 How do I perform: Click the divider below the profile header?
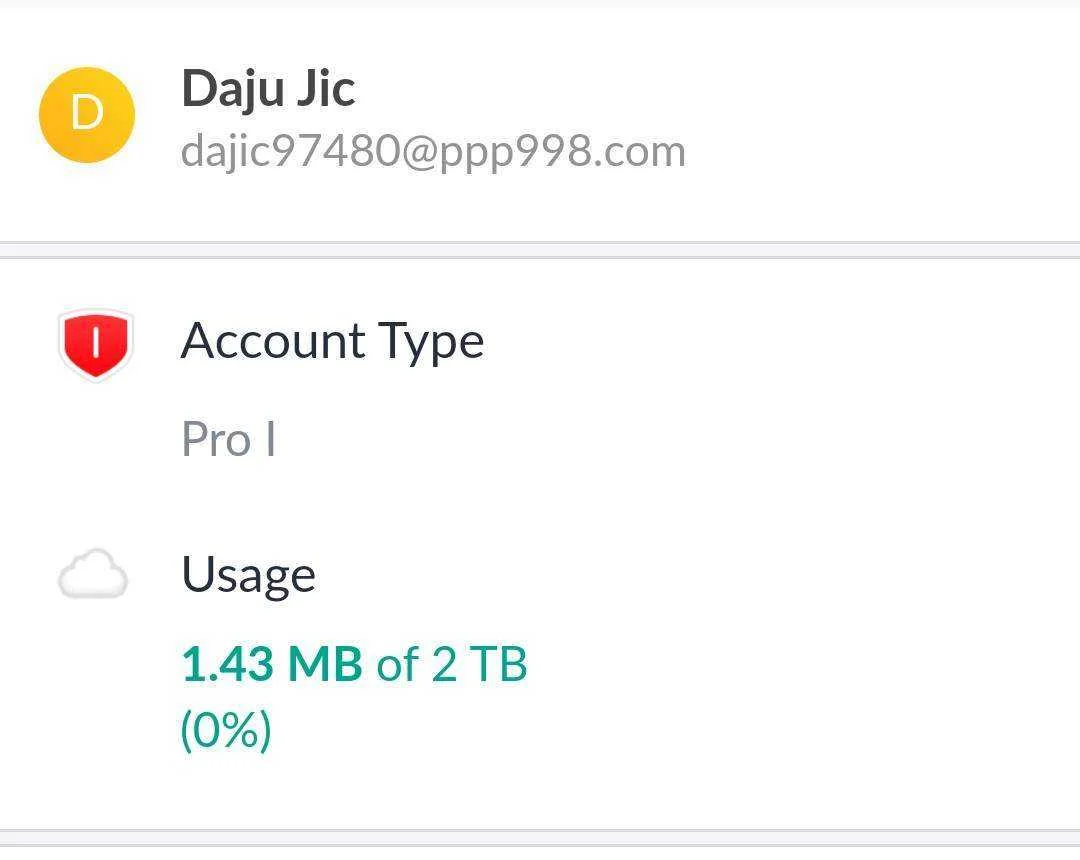click(x=540, y=250)
